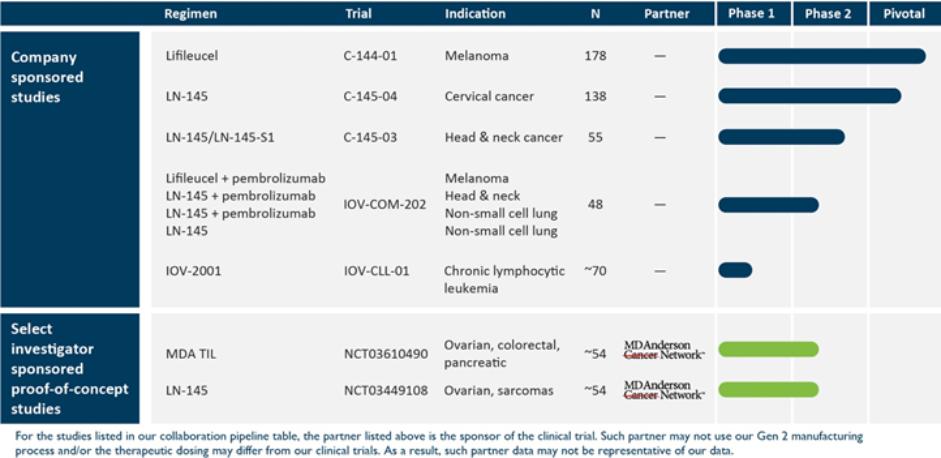Click the short IOV-CLL-01 progress bar

(x=735, y=270)
